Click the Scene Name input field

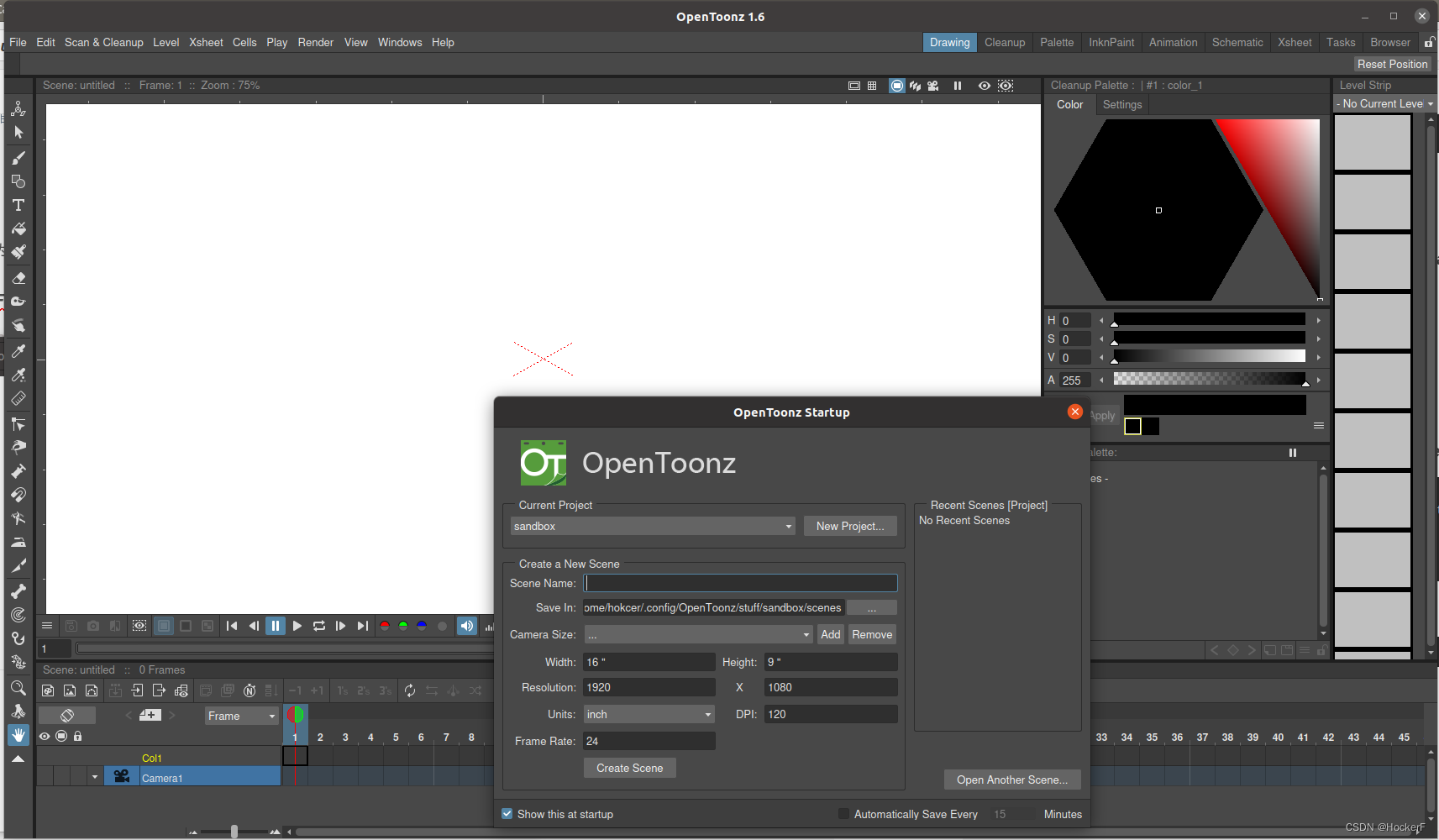pyautogui.click(x=741, y=583)
